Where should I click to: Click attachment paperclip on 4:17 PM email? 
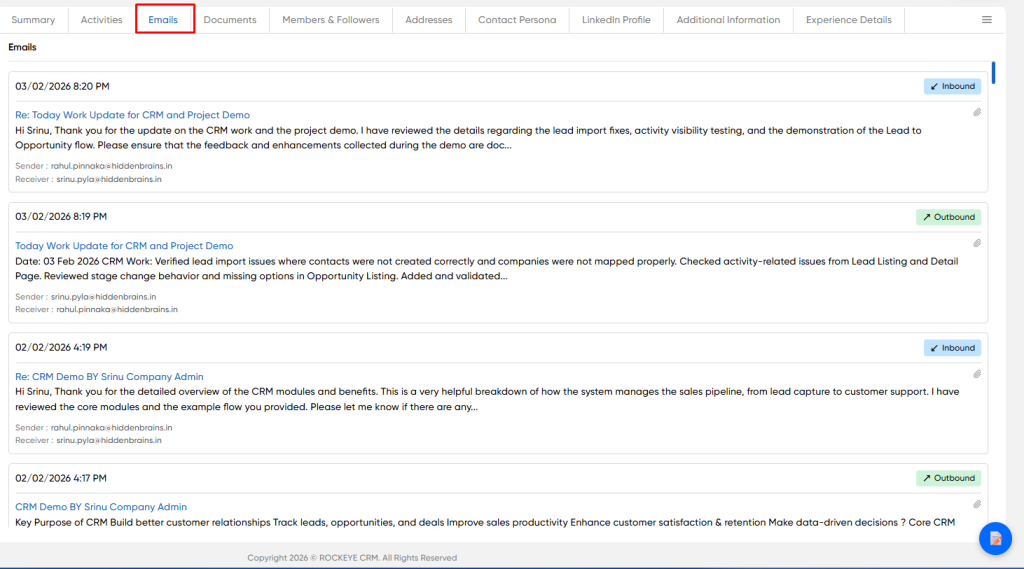[977, 504]
